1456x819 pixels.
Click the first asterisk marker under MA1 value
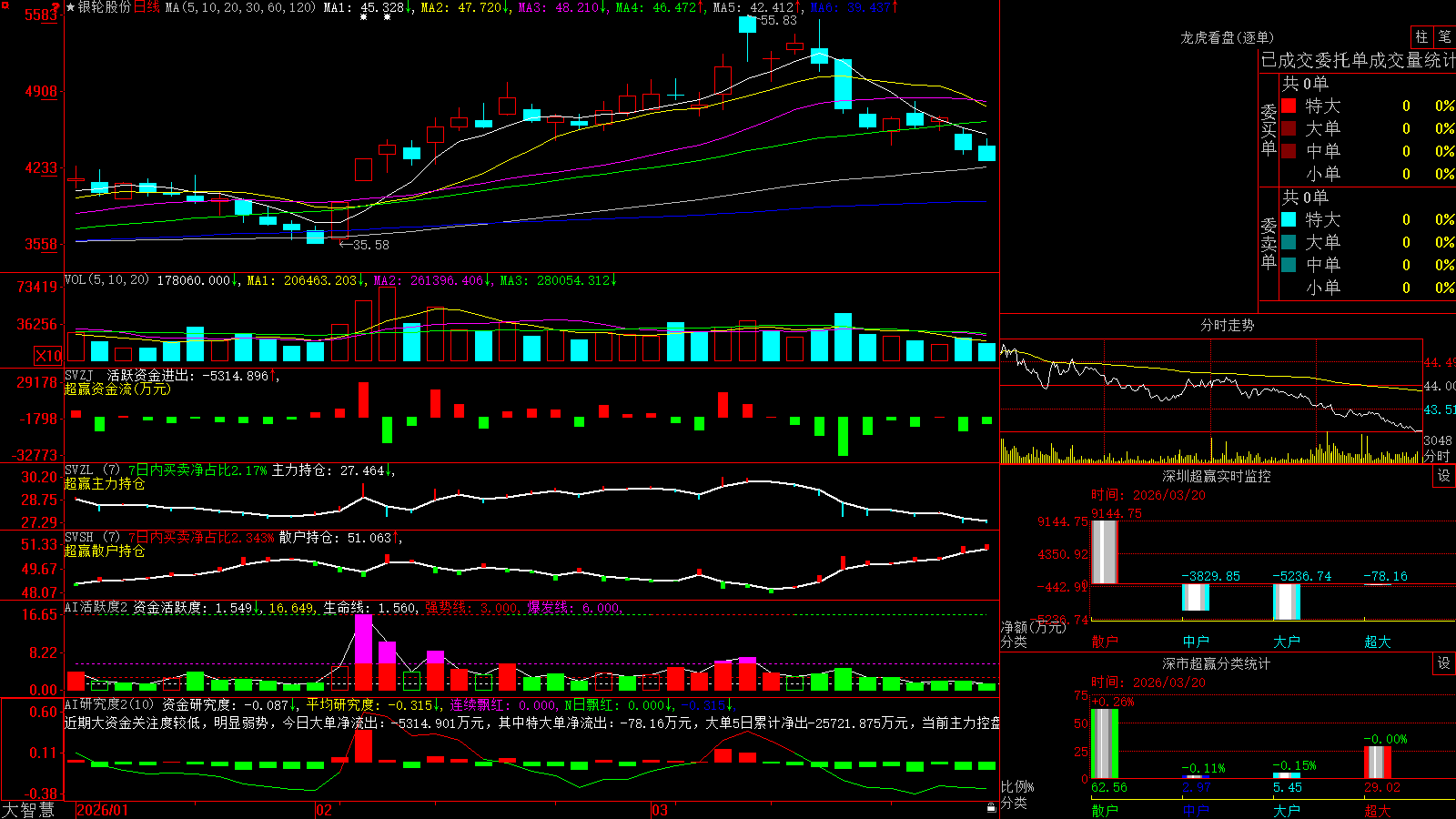(x=364, y=17)
